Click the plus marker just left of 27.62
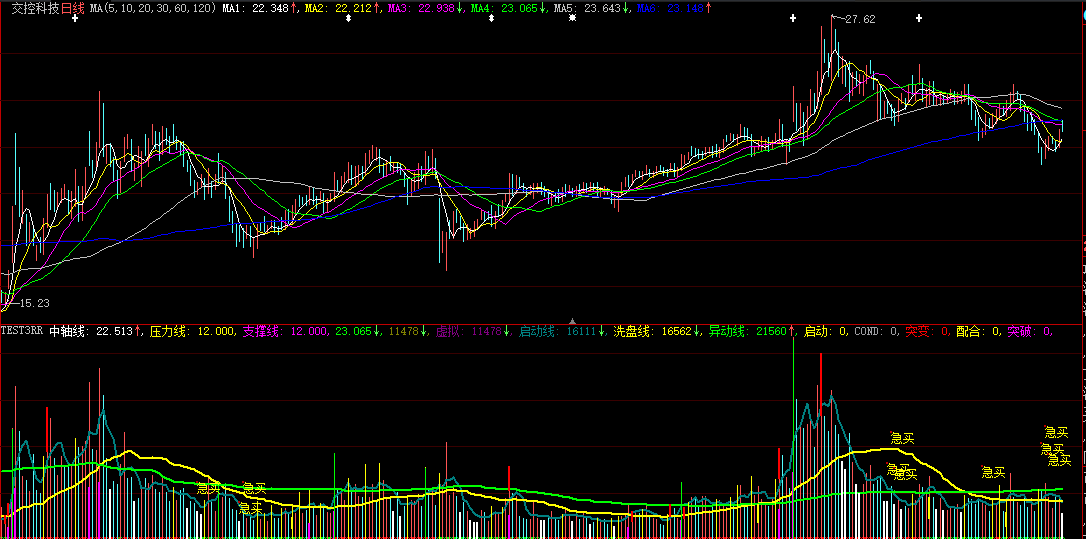 coord(793,19)
